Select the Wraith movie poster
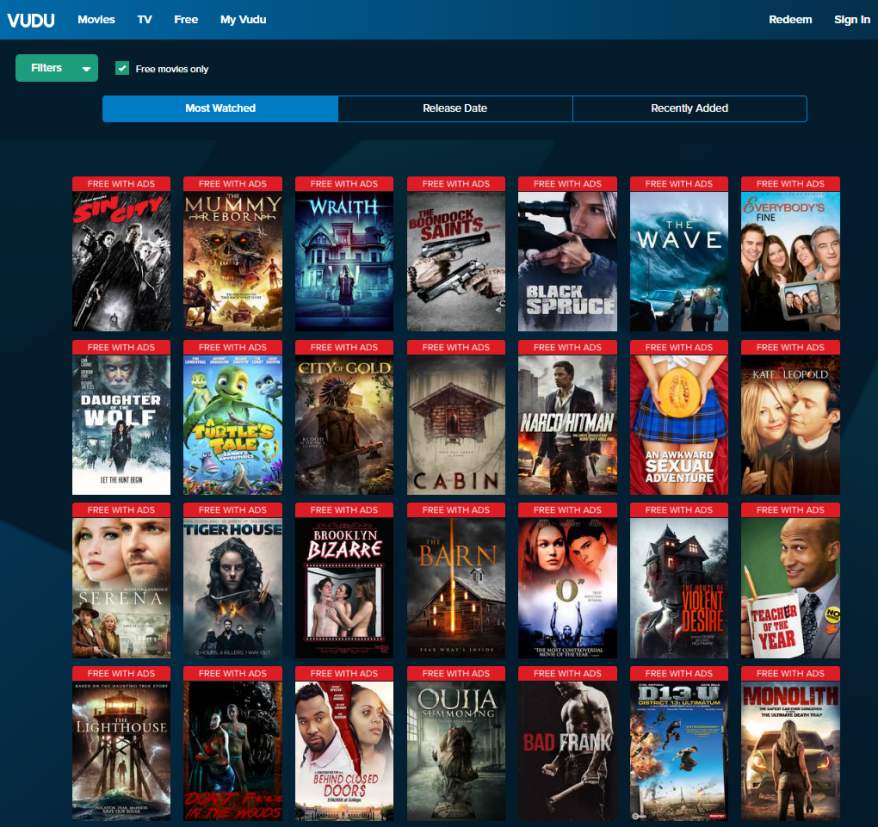878x827 pixels. pos(344,254)
